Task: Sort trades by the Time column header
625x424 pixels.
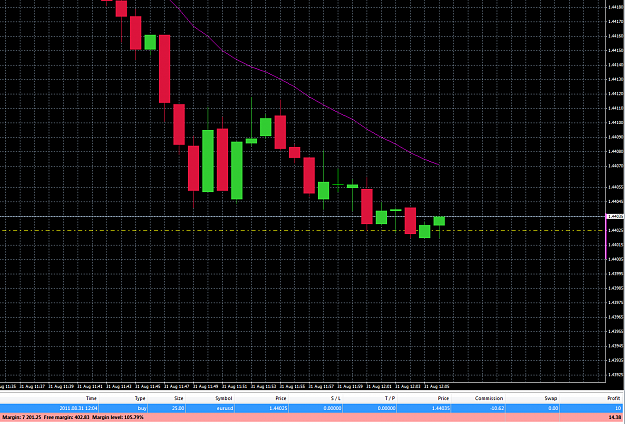Action: tap(91, 398)
